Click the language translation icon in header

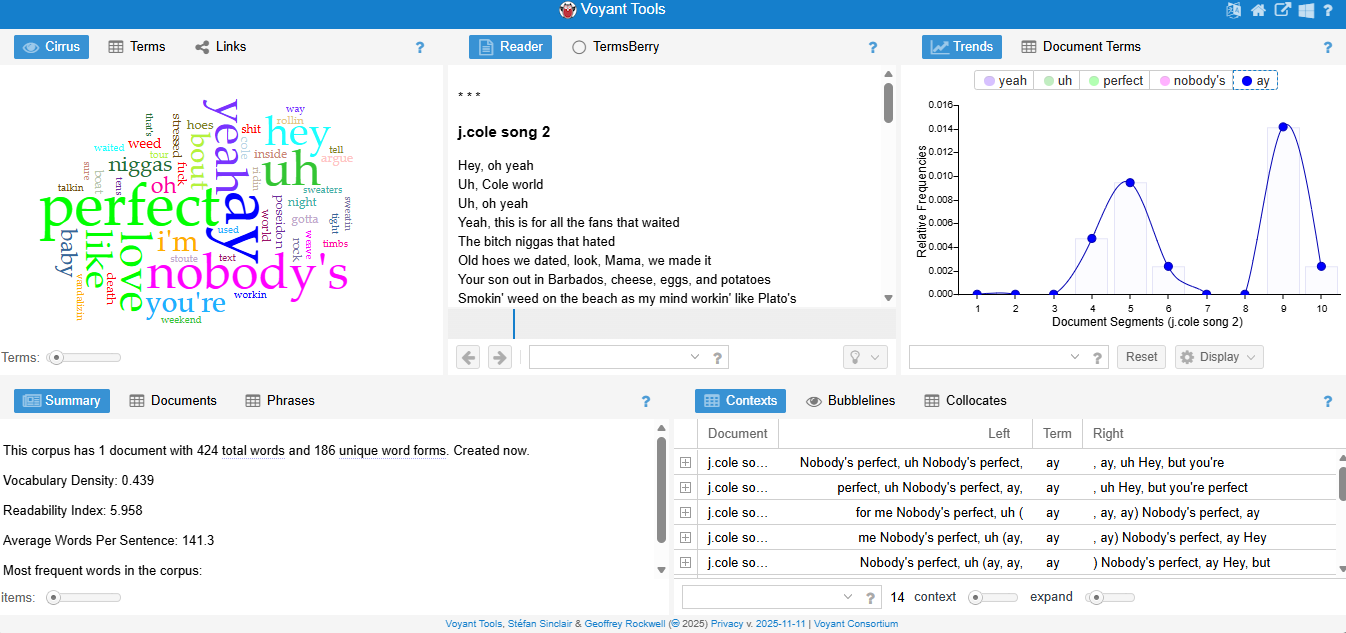(1233, 11)
